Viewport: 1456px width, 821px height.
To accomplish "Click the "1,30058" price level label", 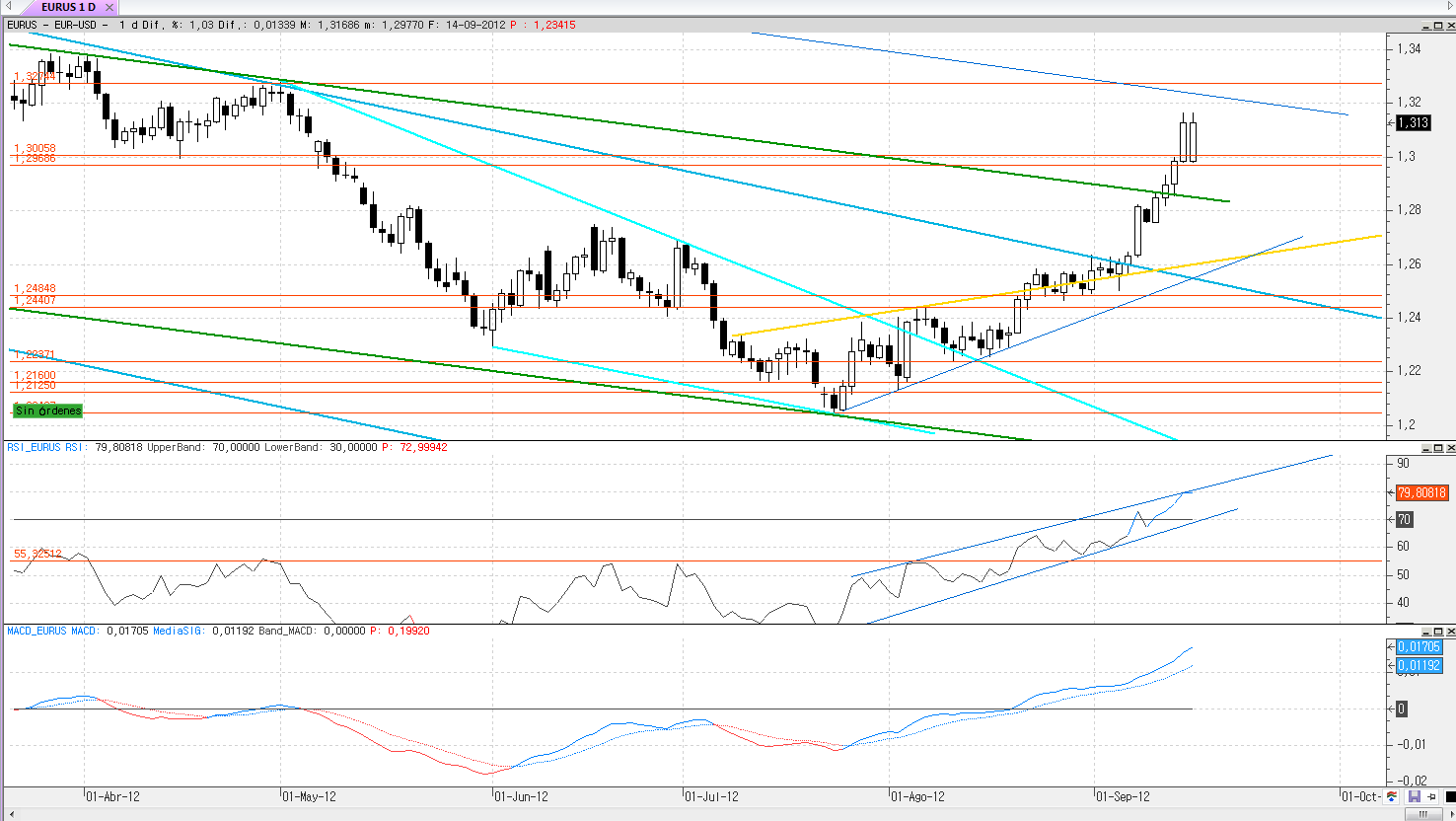I will [35, 148].
